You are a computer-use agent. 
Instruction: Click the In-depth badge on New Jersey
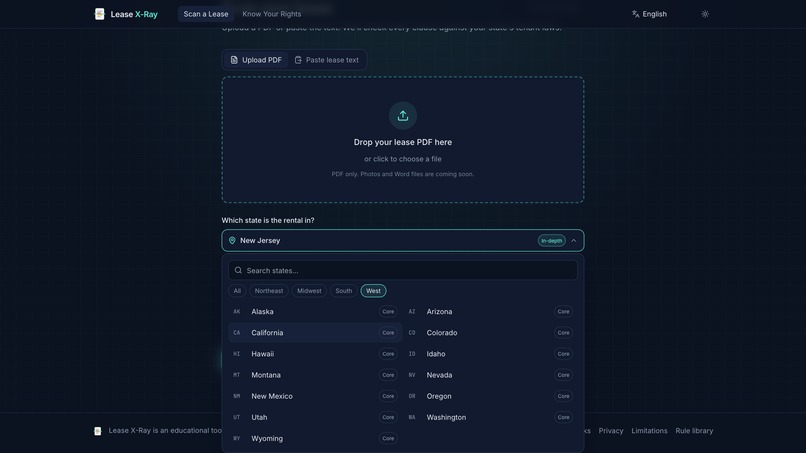552,241
